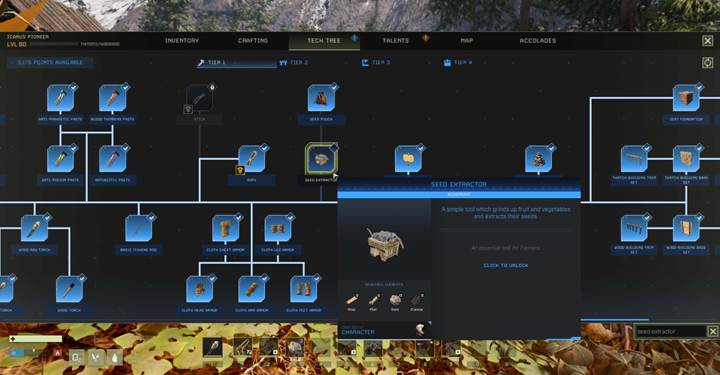
Task: Click the Stone ingredient in the tooltip
Action: [395, 300]
